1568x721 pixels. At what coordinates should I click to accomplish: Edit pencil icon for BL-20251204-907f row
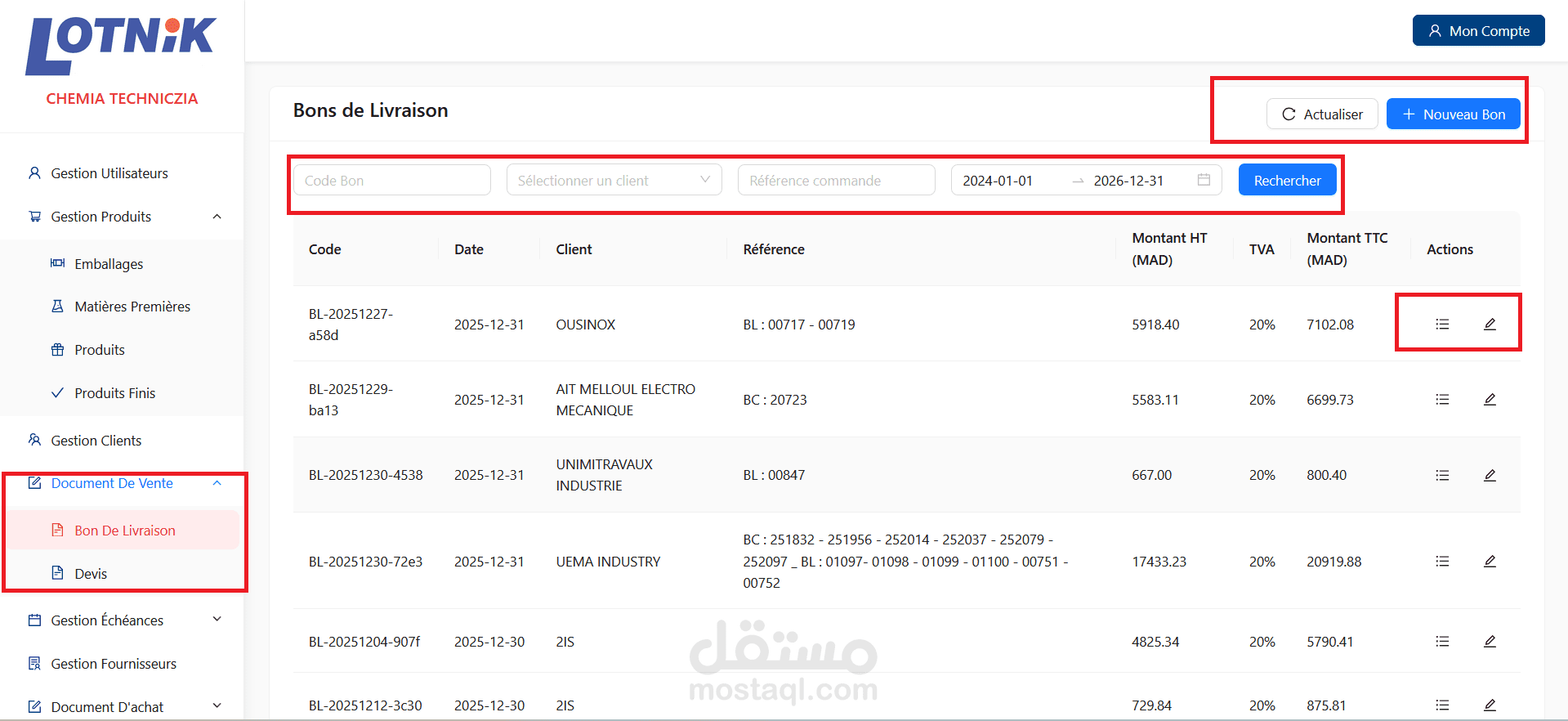1490,642
